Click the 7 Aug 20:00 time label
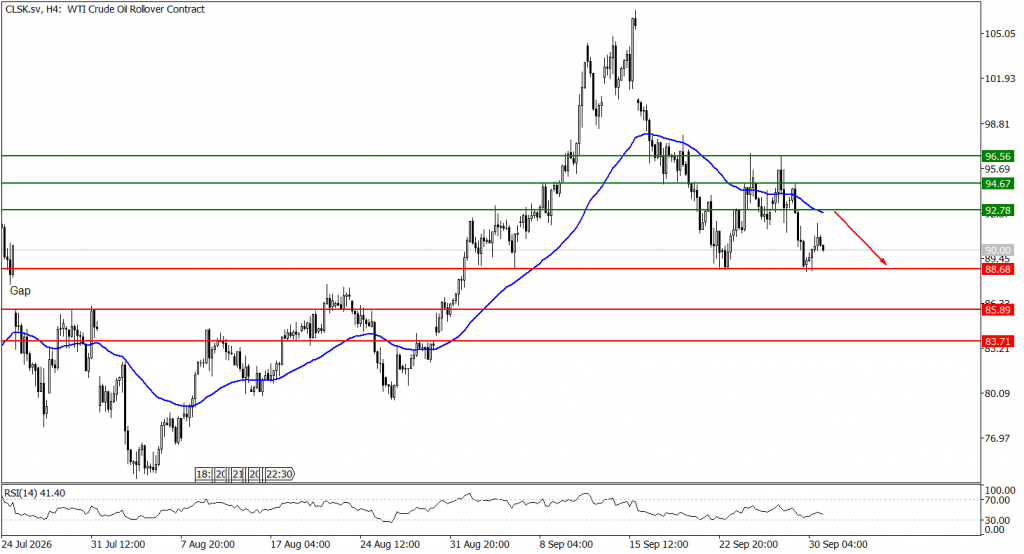This screenshot has width=1024, height=554. [x=208, y=544]
